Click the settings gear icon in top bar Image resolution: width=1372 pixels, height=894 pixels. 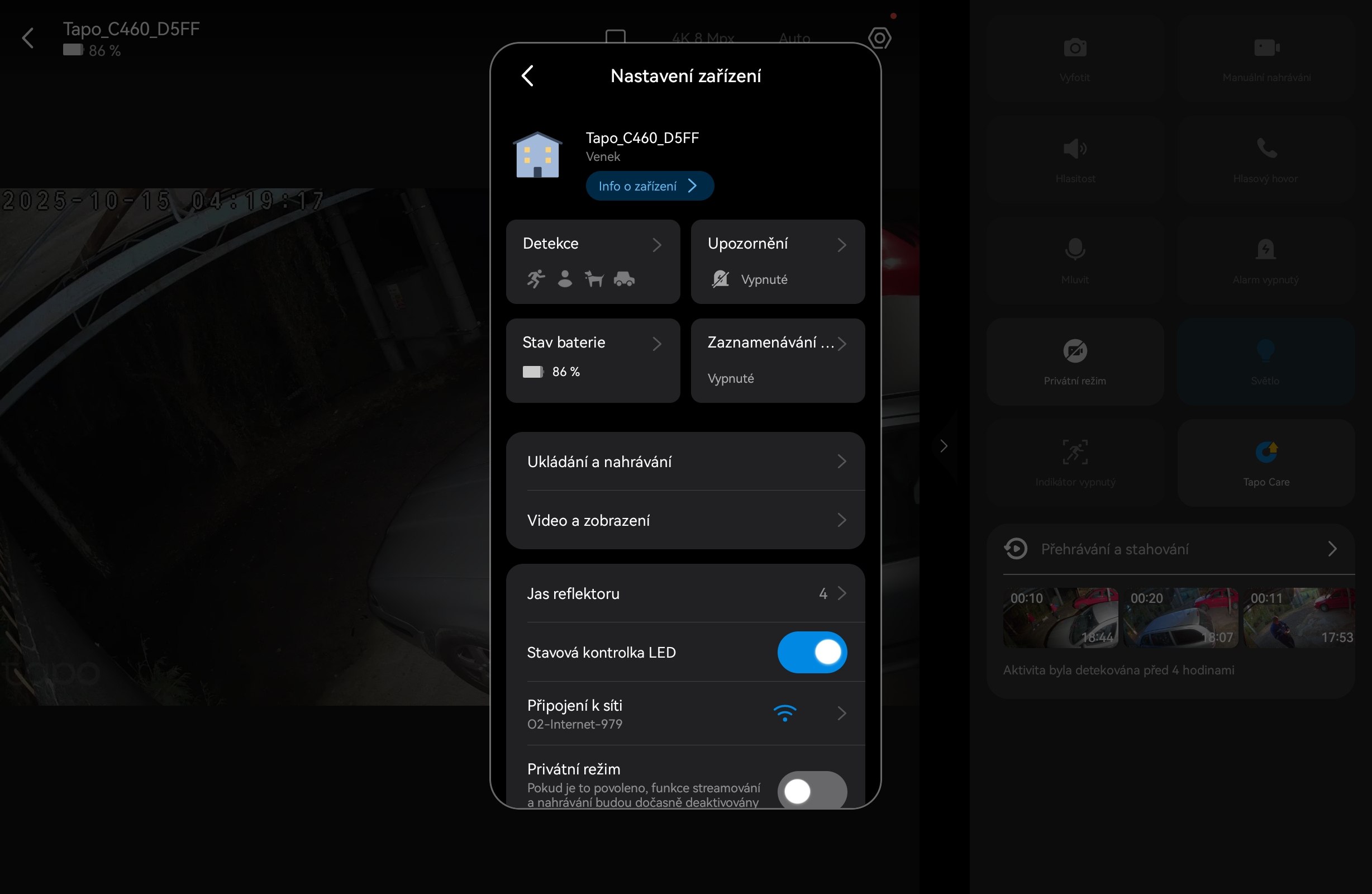point(879,39)
